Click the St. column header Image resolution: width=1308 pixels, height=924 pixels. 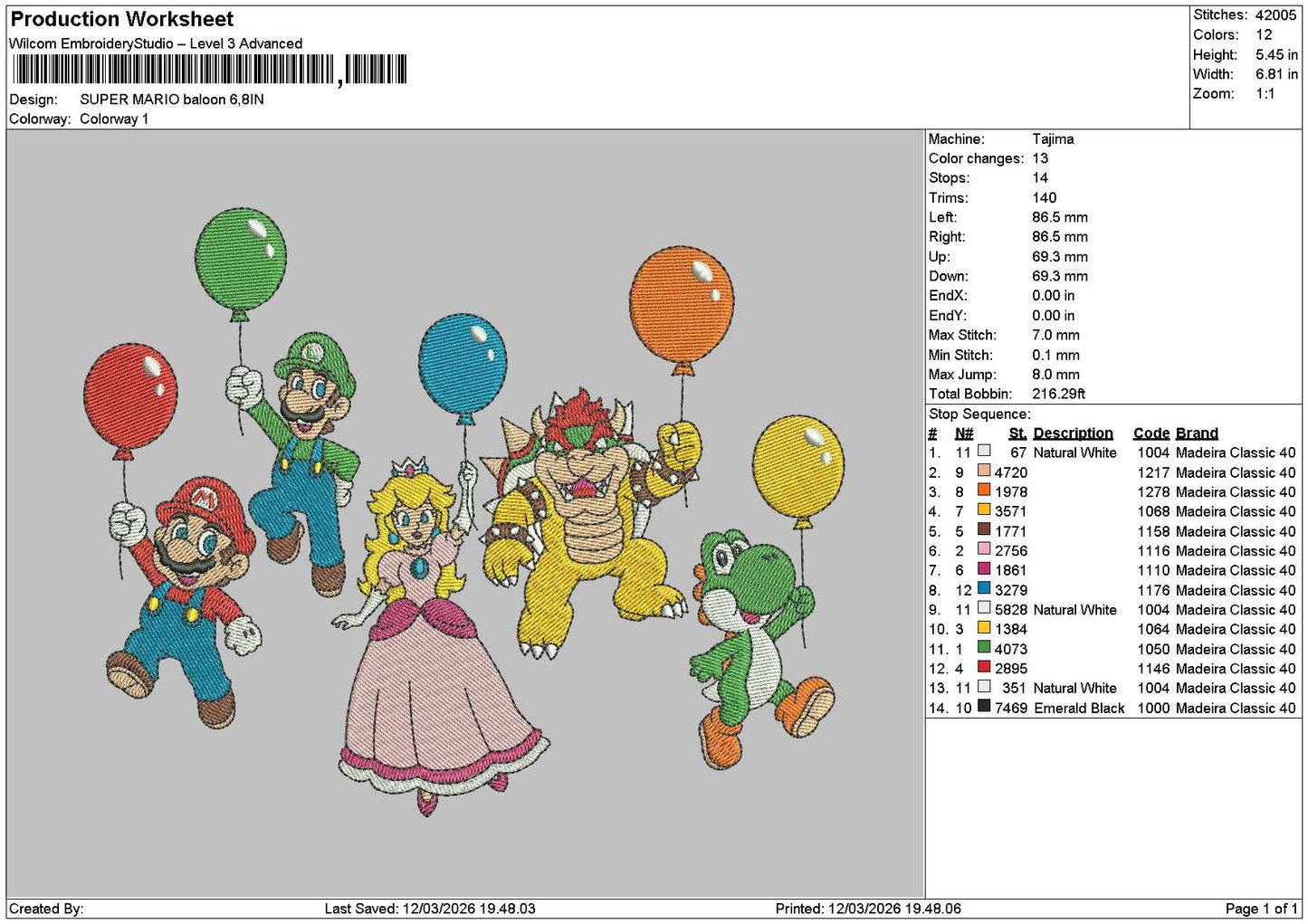coord(1017,433)
